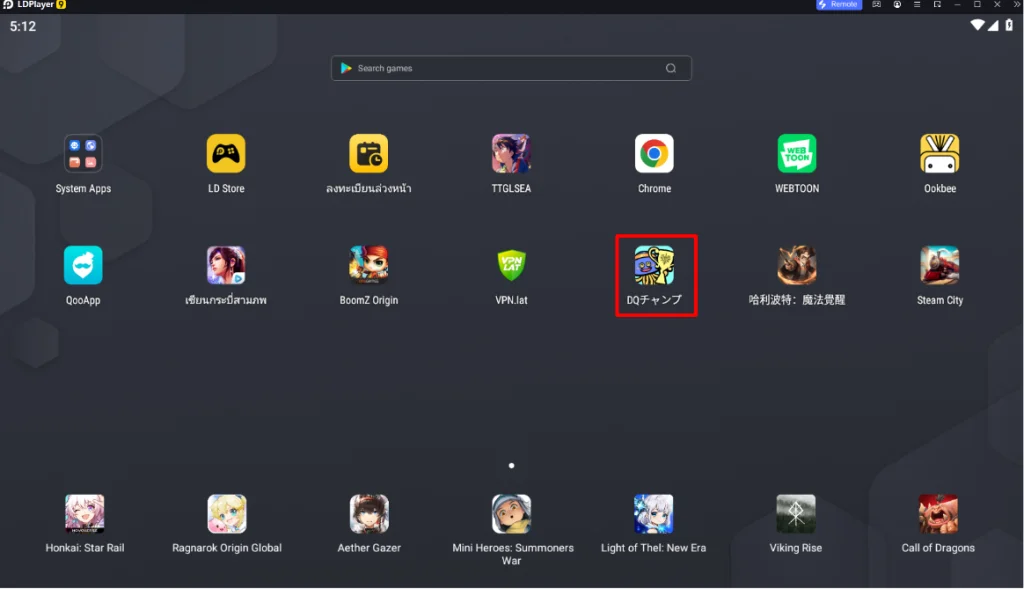This screenshot has height=589, width=1024.
Task: Launch the TTGLSEA game icon
Action: (511, 153)
